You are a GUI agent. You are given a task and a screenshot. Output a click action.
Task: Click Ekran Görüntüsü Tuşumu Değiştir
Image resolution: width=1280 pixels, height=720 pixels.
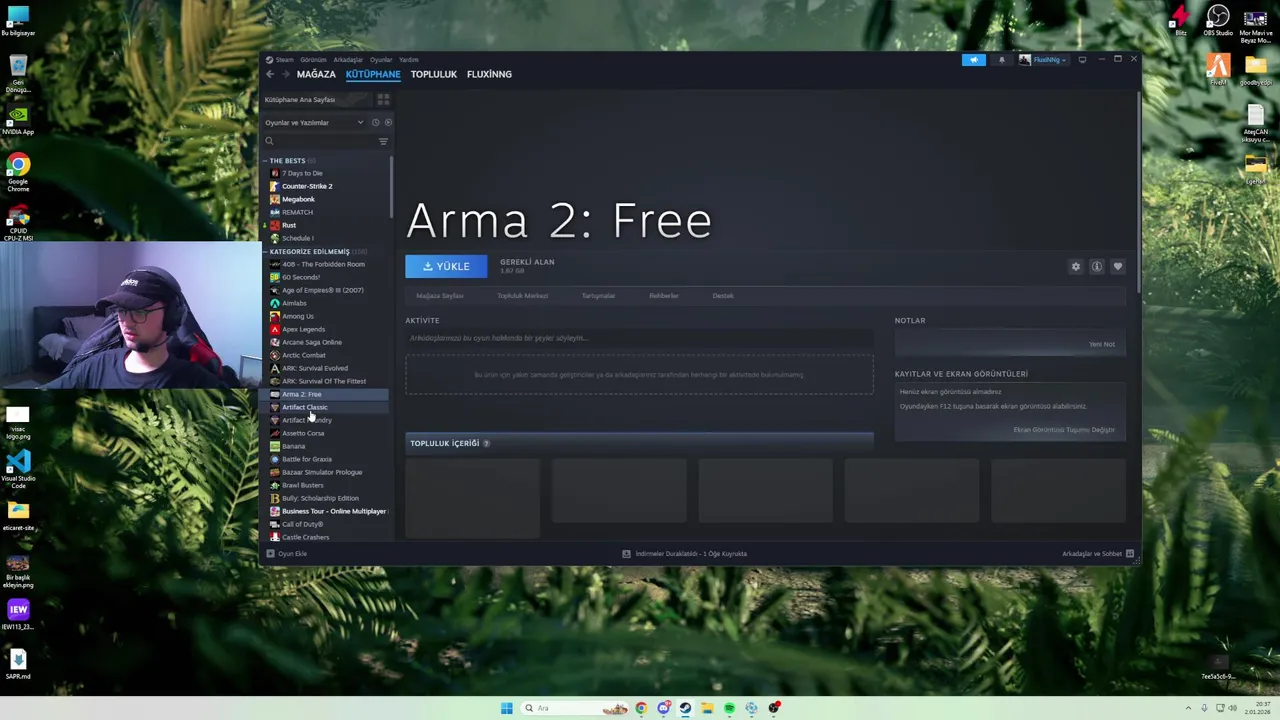tap(1064, 430)
